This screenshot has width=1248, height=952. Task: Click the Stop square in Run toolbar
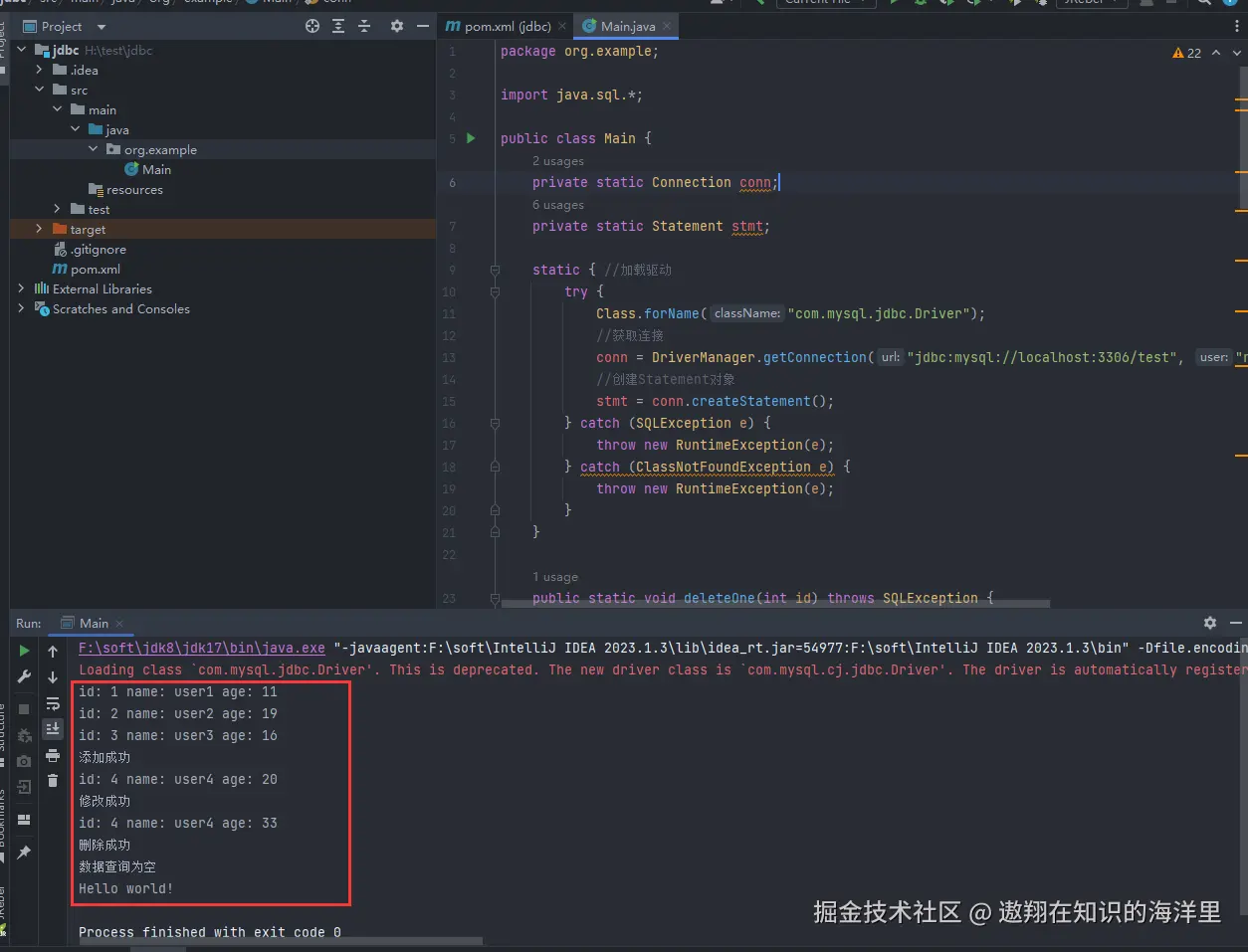24,709
